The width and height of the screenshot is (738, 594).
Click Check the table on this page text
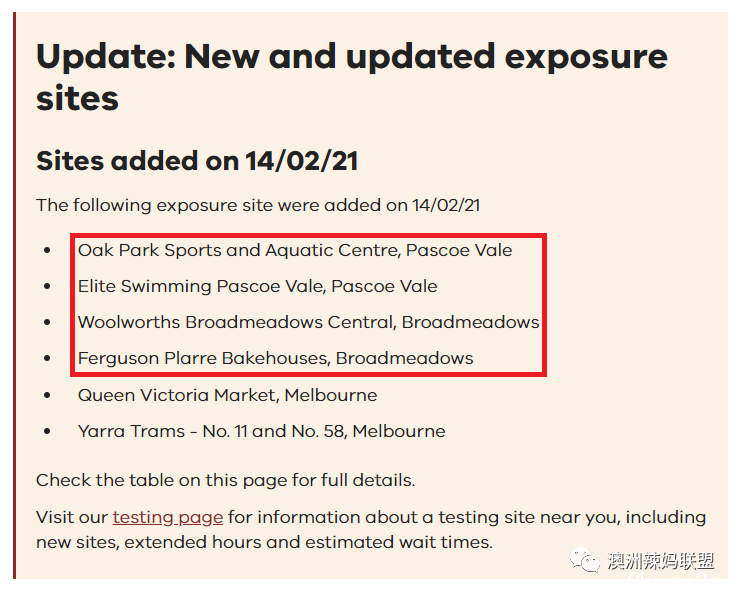(x=225, y=481)
